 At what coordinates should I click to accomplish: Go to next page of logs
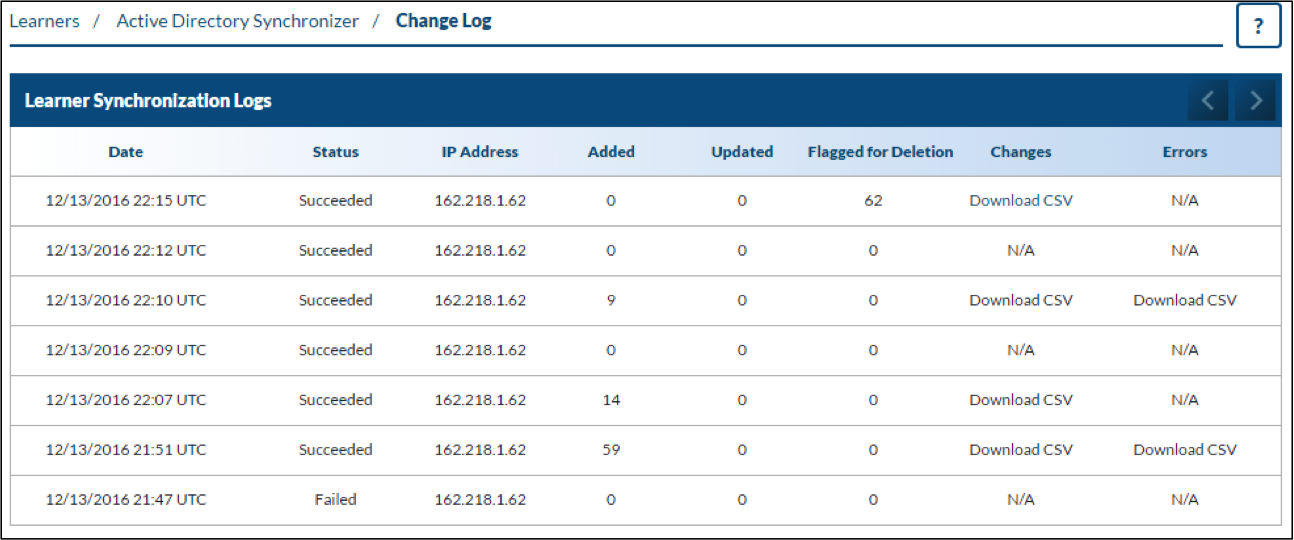[1255, 101]
